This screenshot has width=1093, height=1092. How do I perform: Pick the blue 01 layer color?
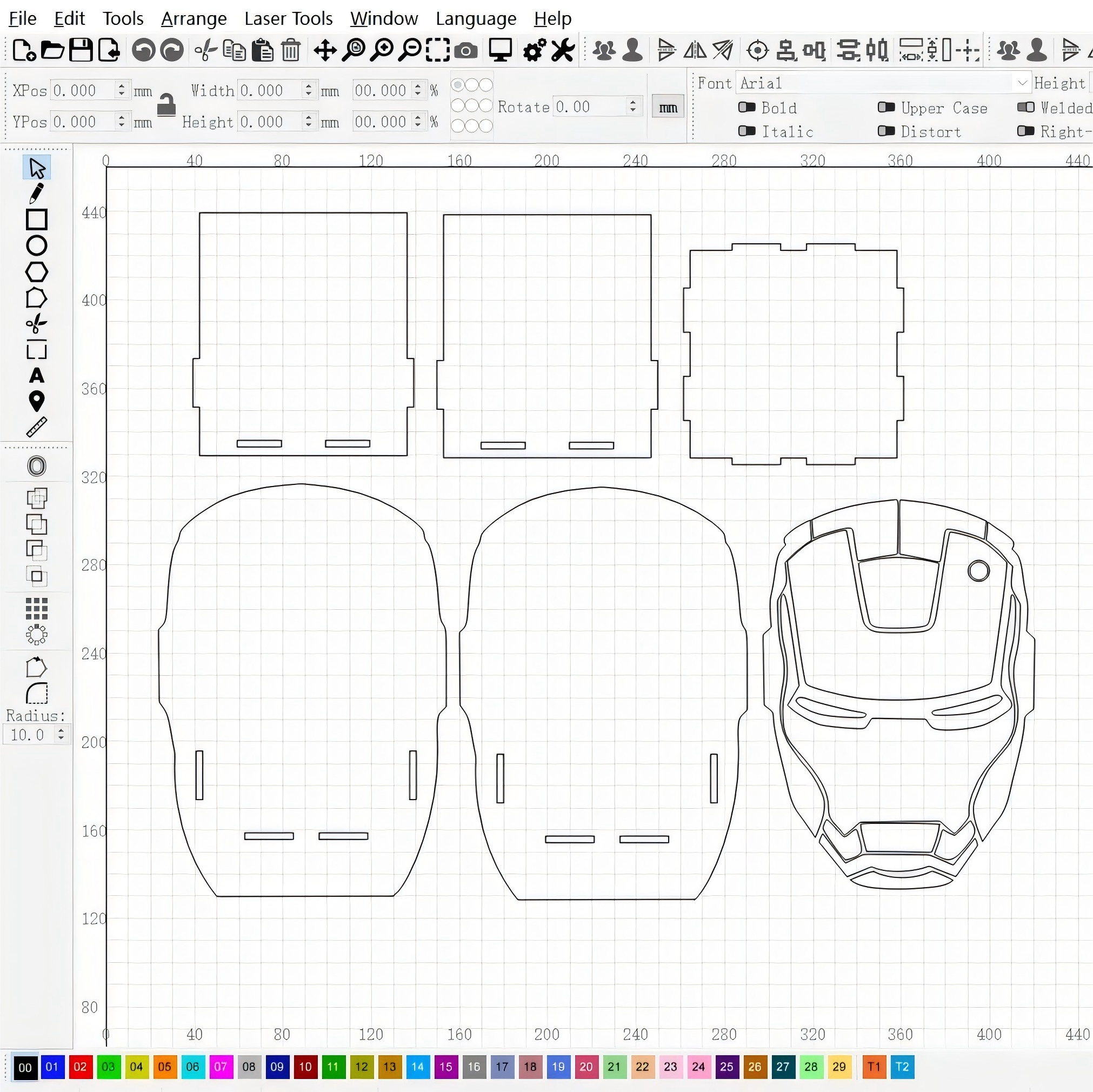coord(52,1067)
